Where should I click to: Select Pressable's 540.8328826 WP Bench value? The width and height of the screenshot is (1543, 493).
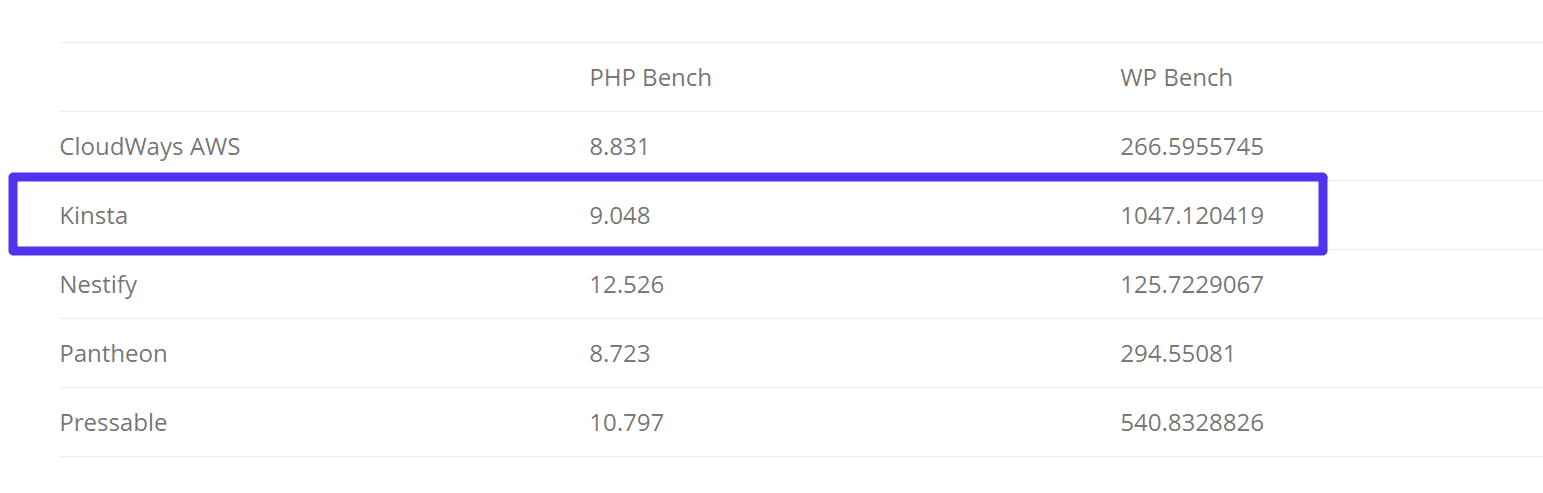(1191, 423)
